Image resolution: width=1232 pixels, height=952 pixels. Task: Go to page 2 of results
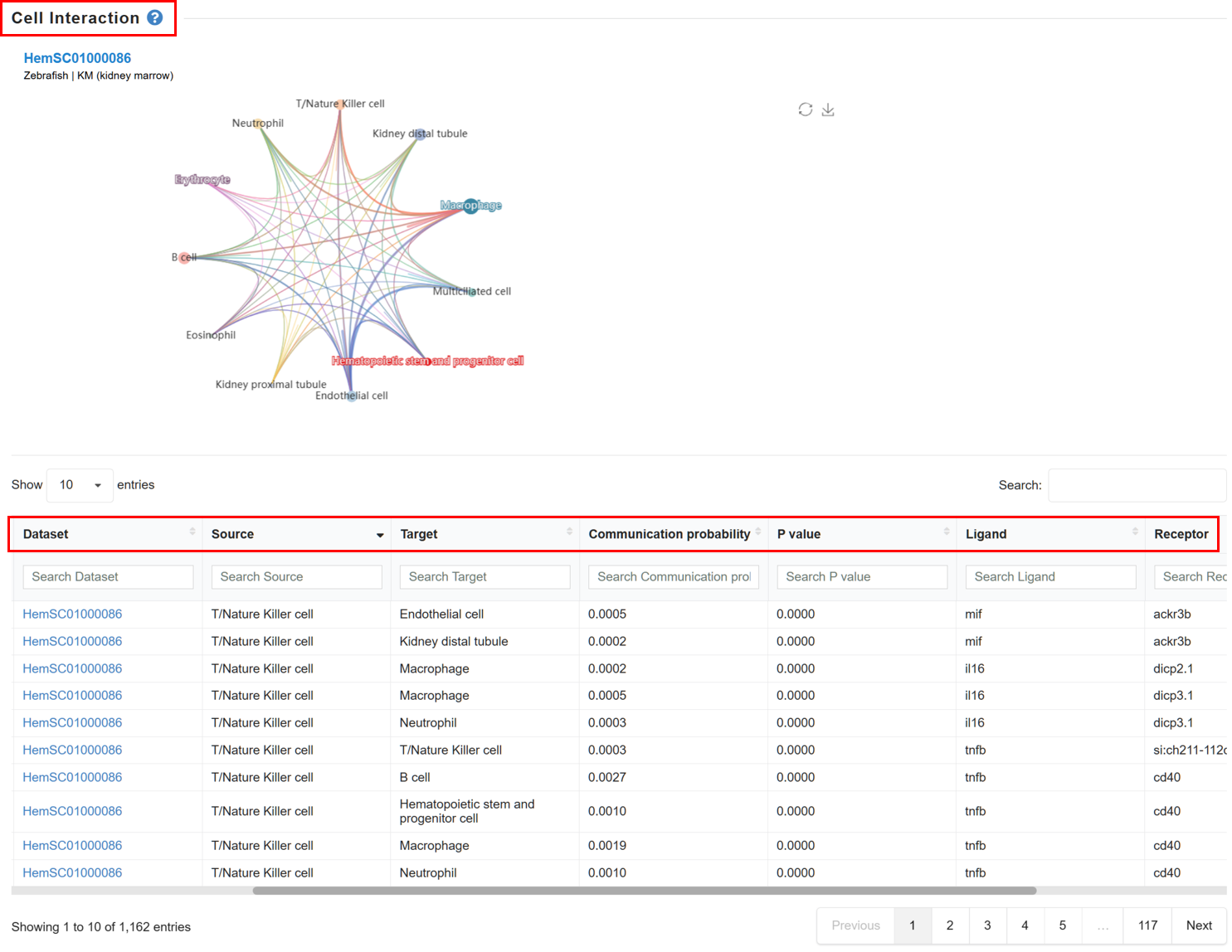[950, 925]
